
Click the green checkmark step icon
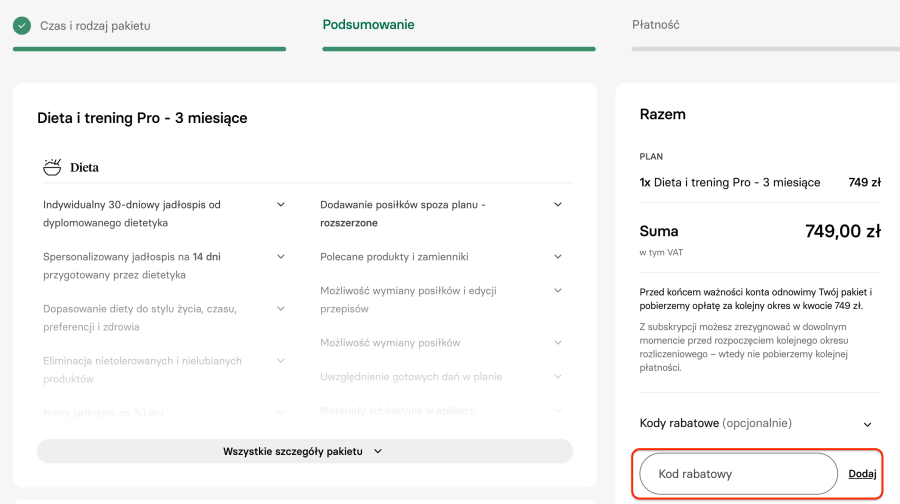[22, 25]
